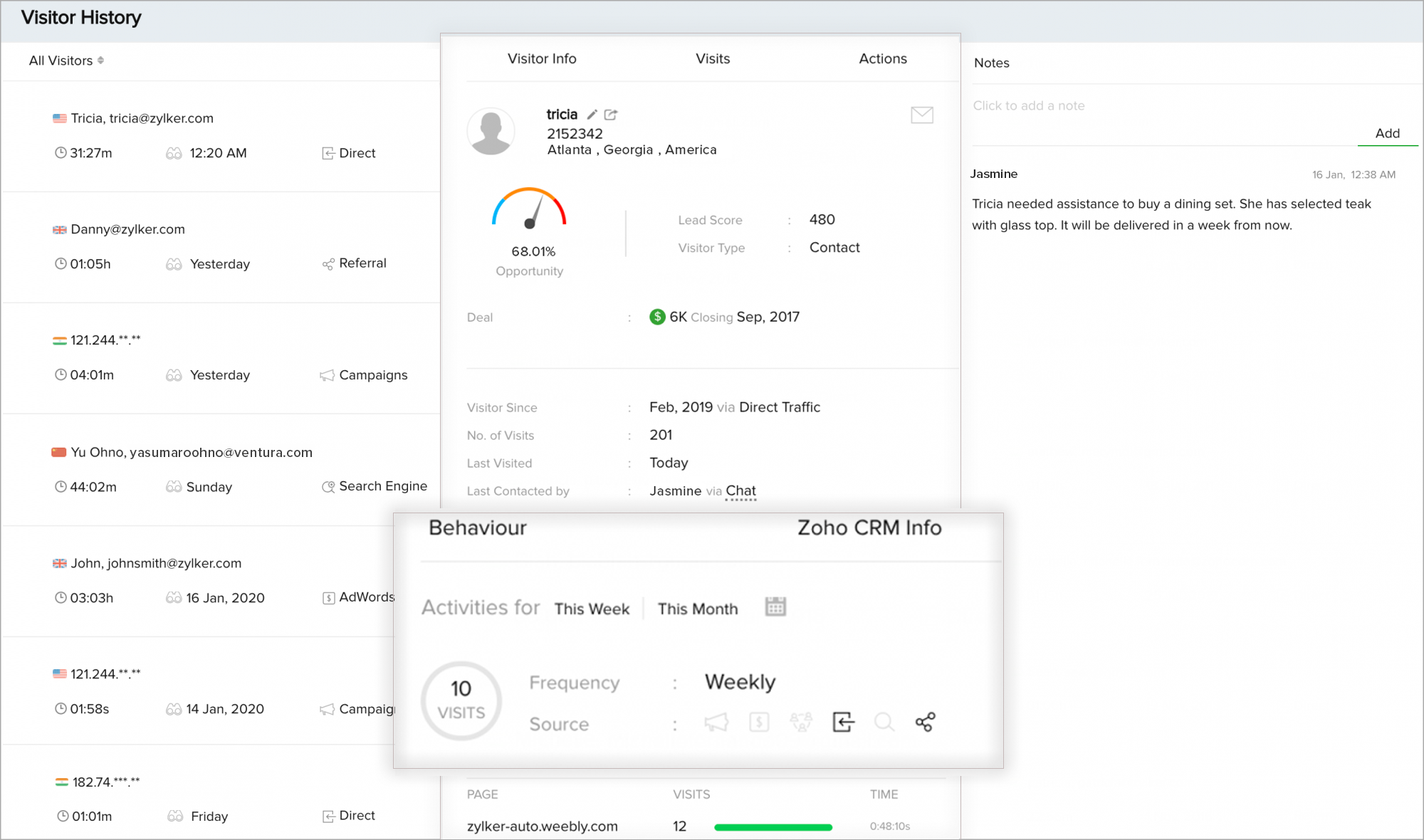Select This Month activity filter

click(698, 609)
